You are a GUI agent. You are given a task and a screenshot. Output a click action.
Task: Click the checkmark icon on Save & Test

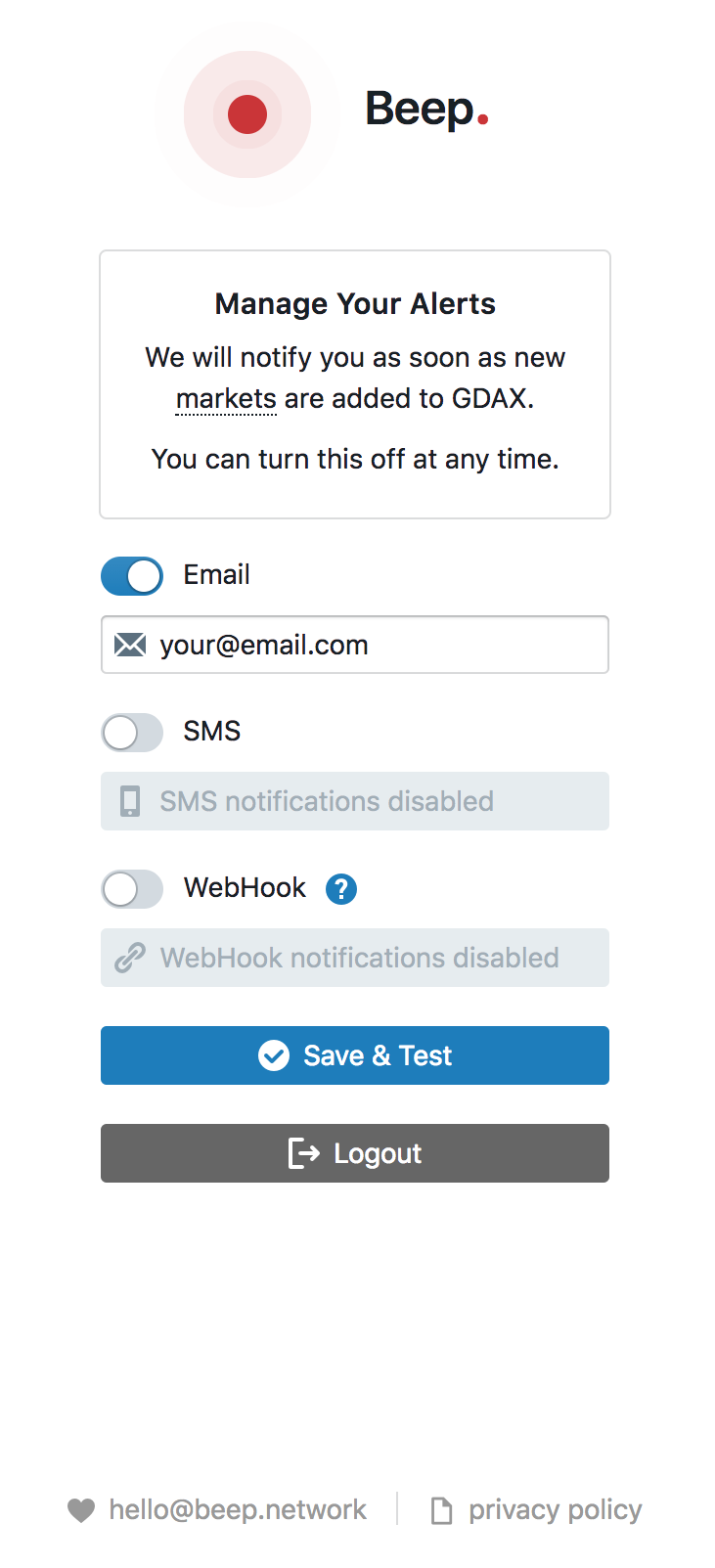pos(274,1055)
